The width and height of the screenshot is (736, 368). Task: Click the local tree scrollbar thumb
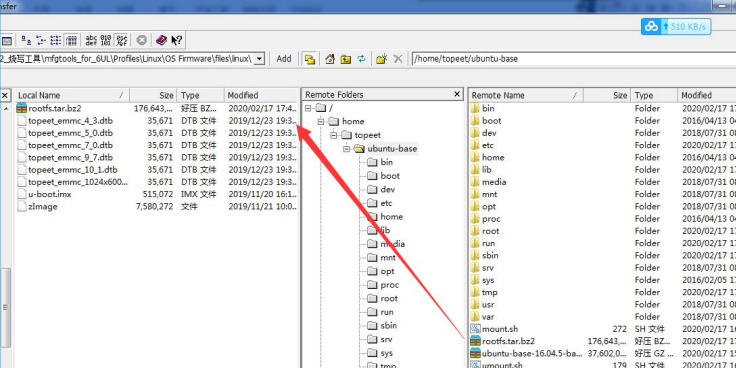click(5, 309)
